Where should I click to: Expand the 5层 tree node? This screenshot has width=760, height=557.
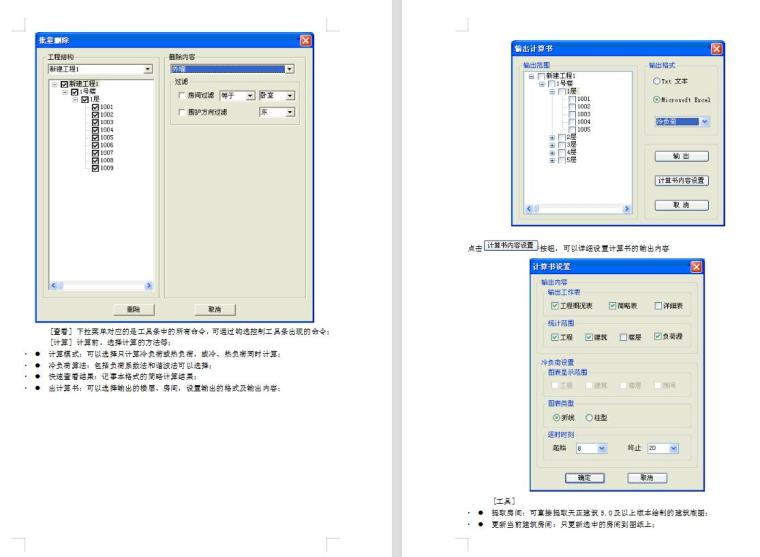coord(551,160)
